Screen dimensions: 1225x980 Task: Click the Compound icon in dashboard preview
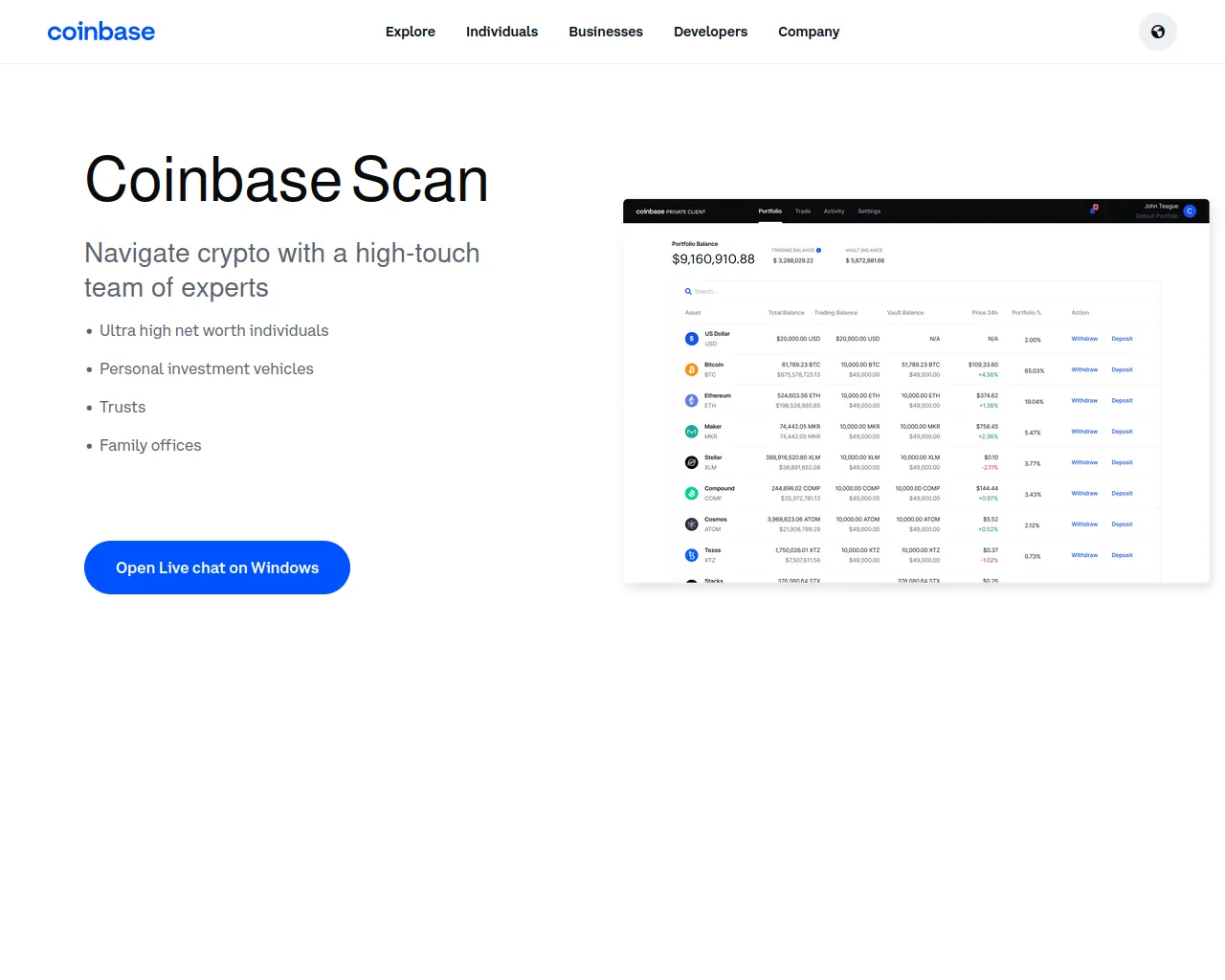692,494
